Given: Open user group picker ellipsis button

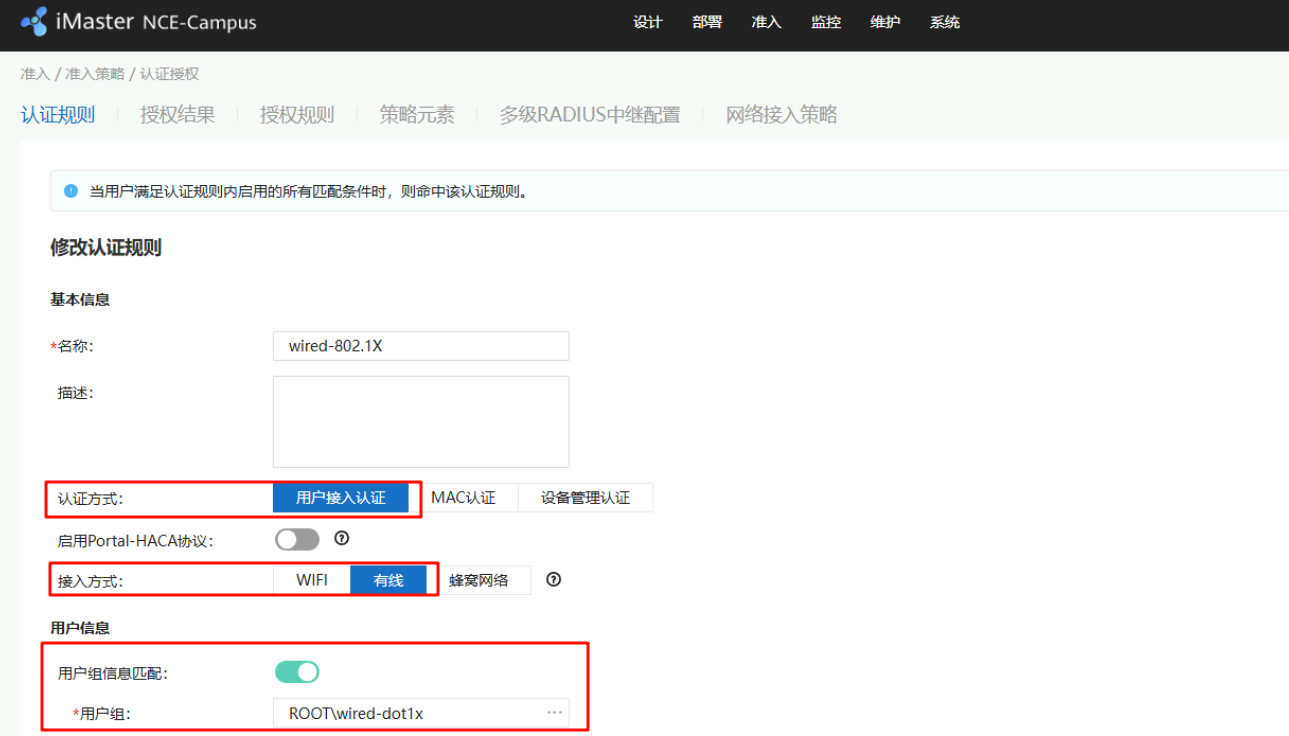Looking at the screenshot, I should click(x=554, y=713).
